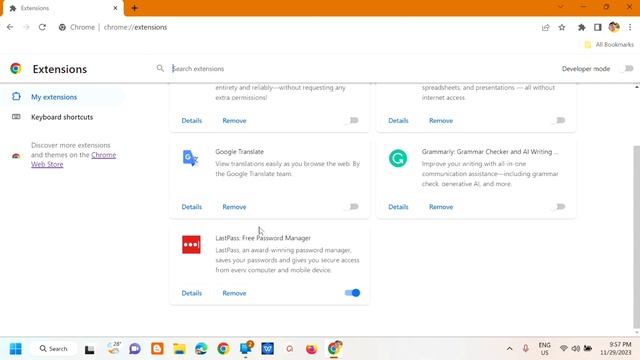Open the weather widget on taskbar
This screenshot has width=640, height=360.
click(113, 348)
